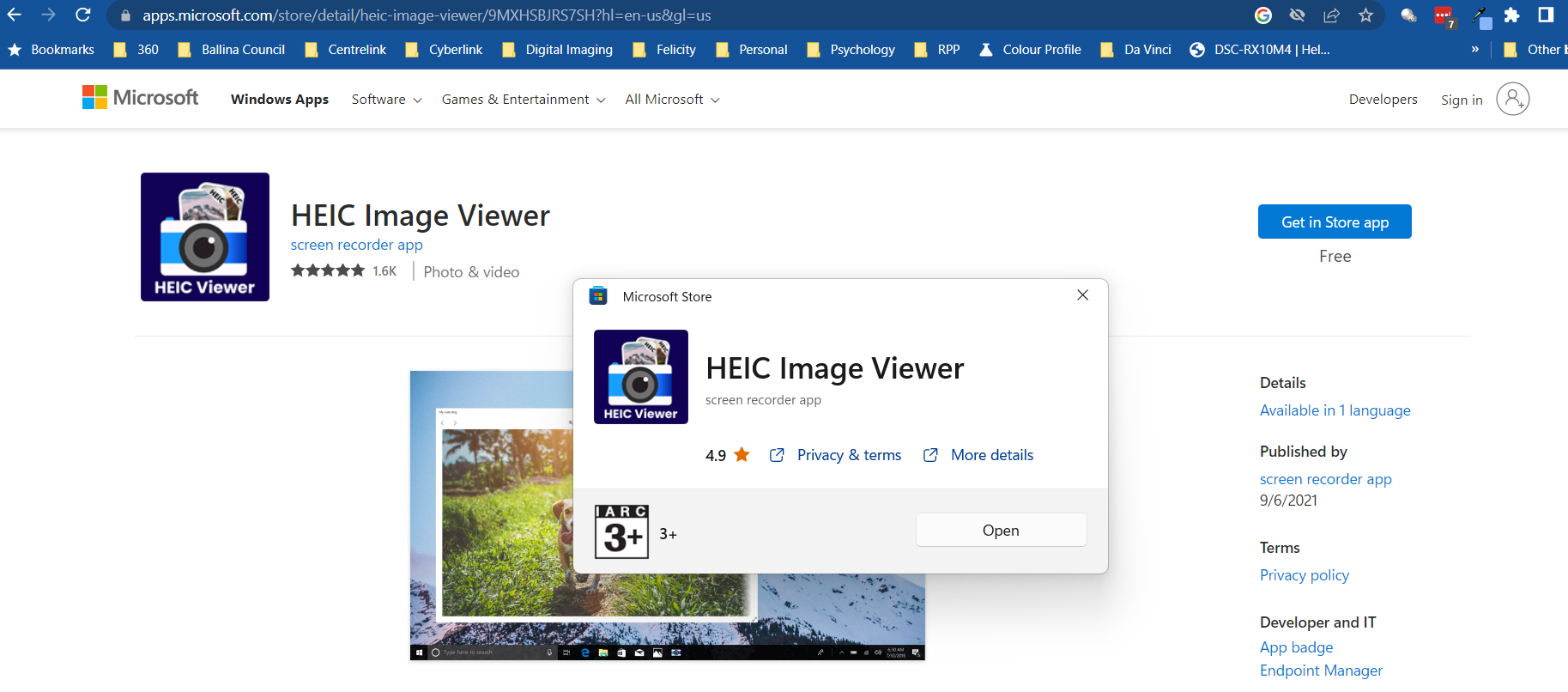This screenshot has height=692, width=1568.
Task: Open the Da Vinci bookmark folder
Action: [x=1135, y=50]
